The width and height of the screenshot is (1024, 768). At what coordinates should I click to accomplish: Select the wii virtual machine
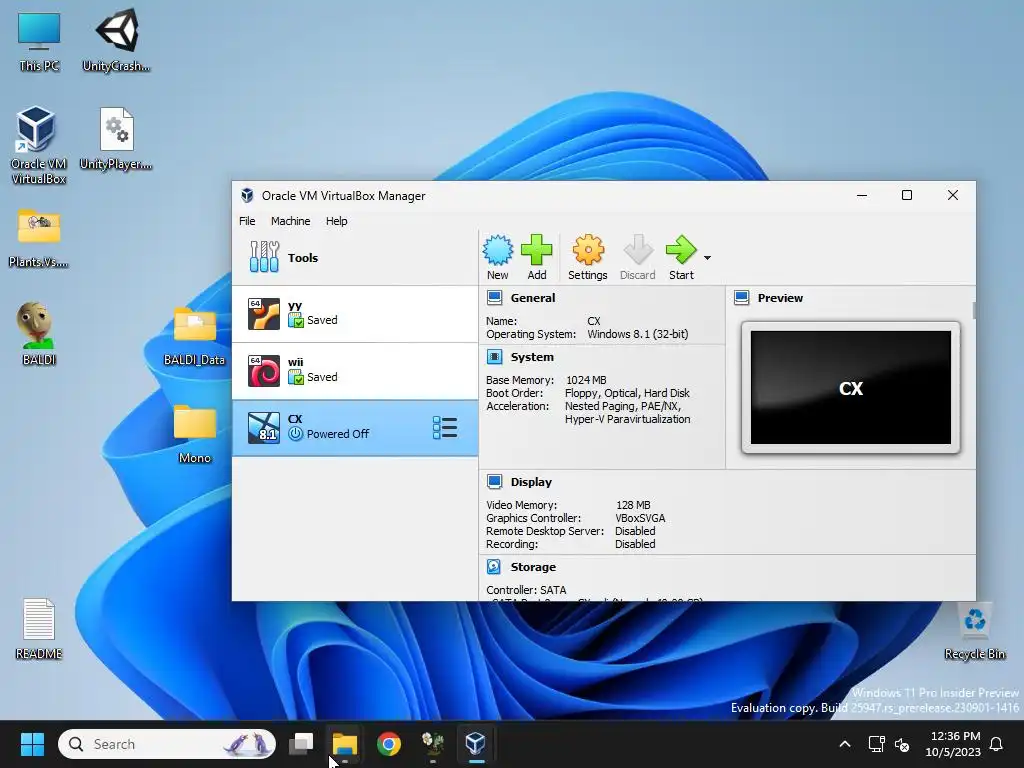tap(355, 371)
